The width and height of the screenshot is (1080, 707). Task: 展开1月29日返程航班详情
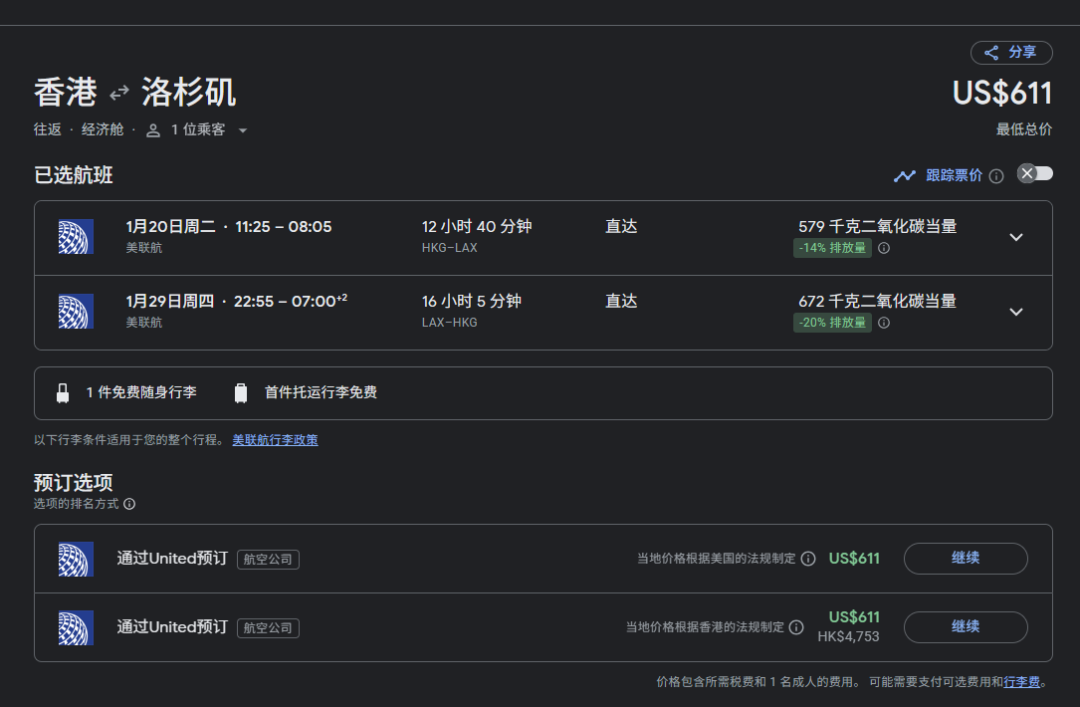click(1016, 312)
